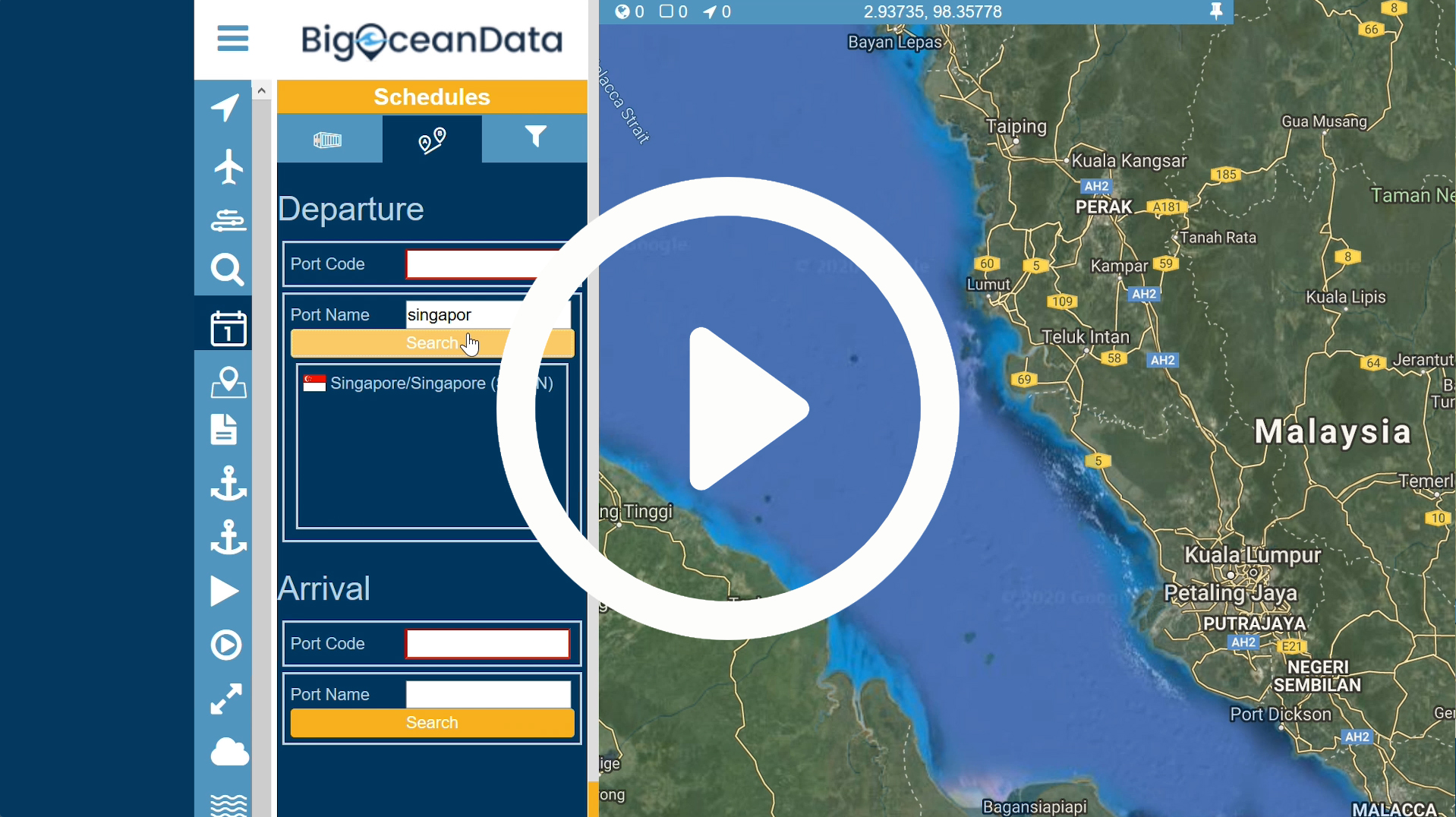Open the airplane tracking icon
Screen dimensions: 1456x817
click(x=228, y=166)
